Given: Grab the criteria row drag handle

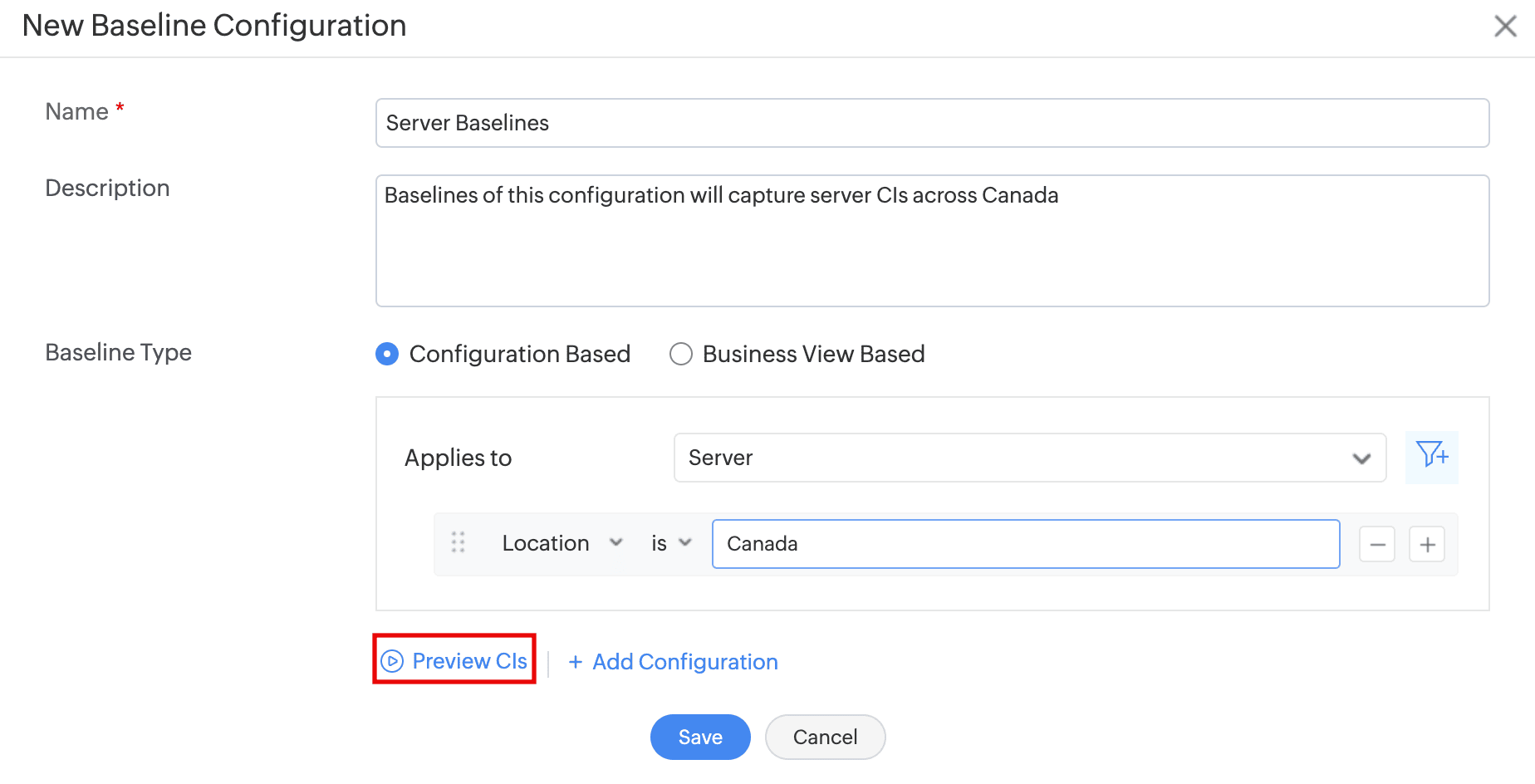Looking at the screenshot, I should pyautogui.click(x=458, y=543).
